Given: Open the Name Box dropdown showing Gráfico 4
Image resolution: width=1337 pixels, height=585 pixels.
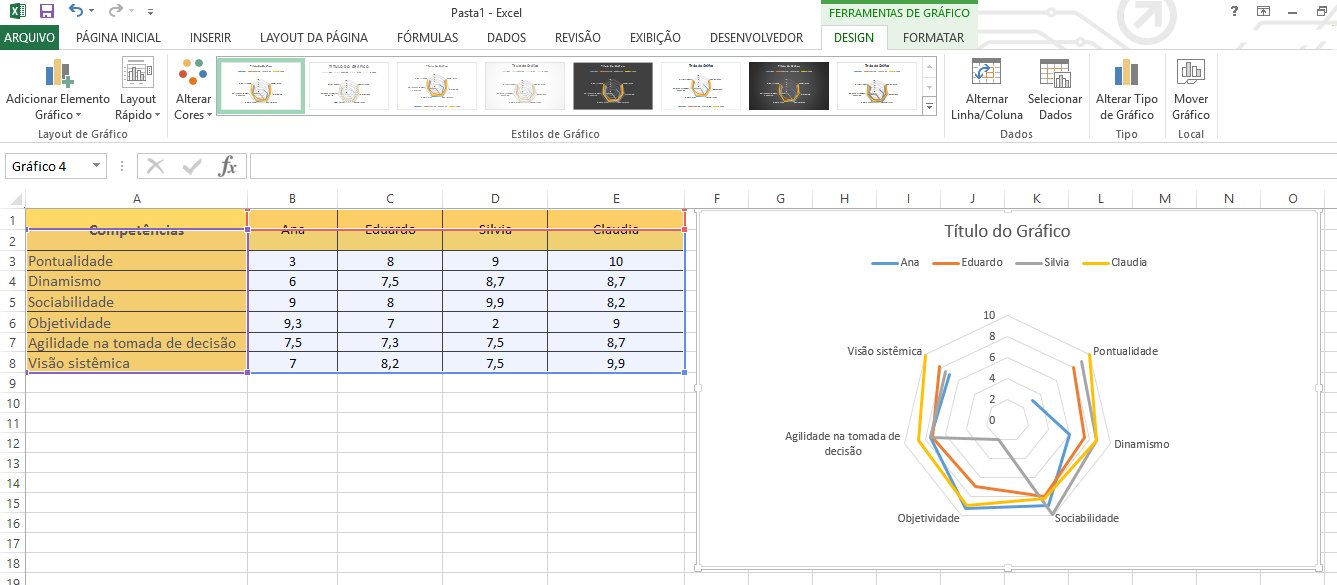Looking at the screenshot, I should (x=98, y=166).
